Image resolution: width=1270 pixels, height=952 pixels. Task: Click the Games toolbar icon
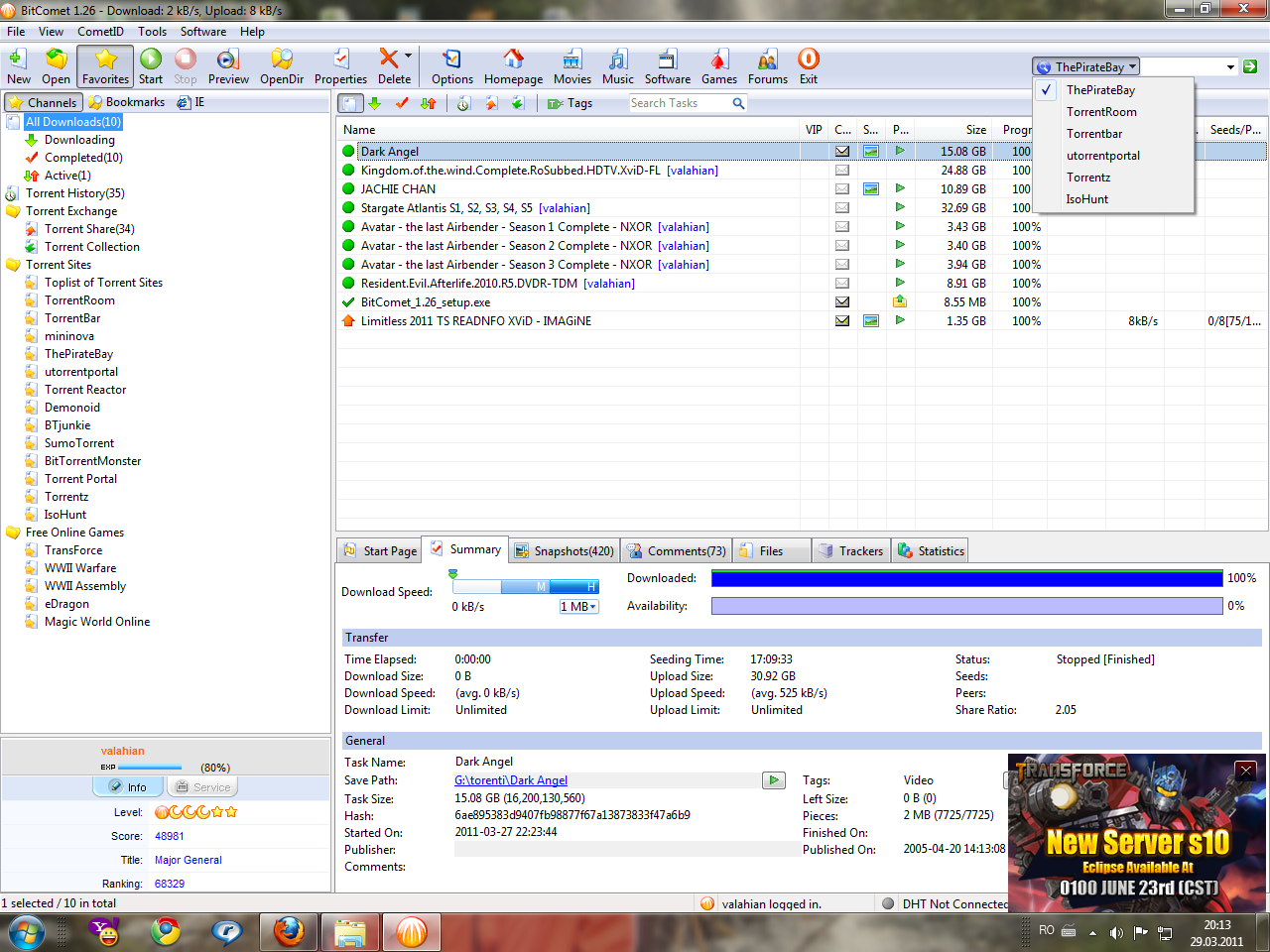pyautogui.click(x=719, y=66)
